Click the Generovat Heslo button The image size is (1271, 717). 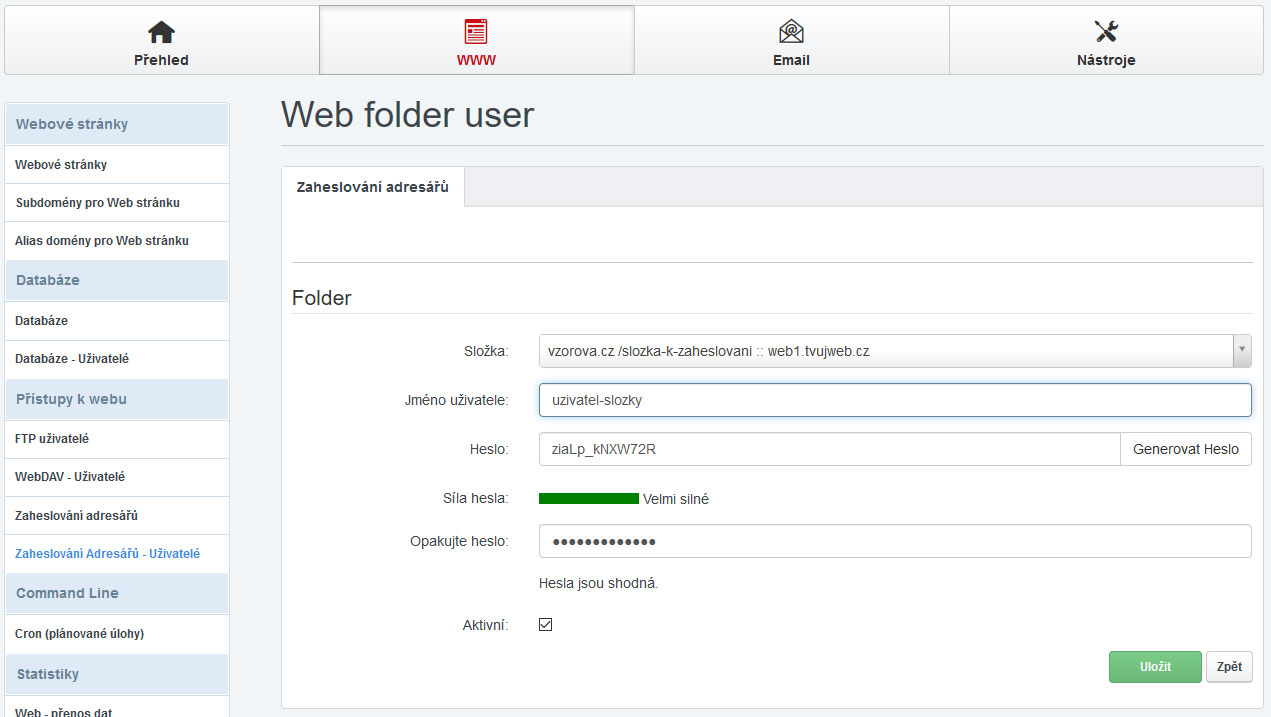1185,449
